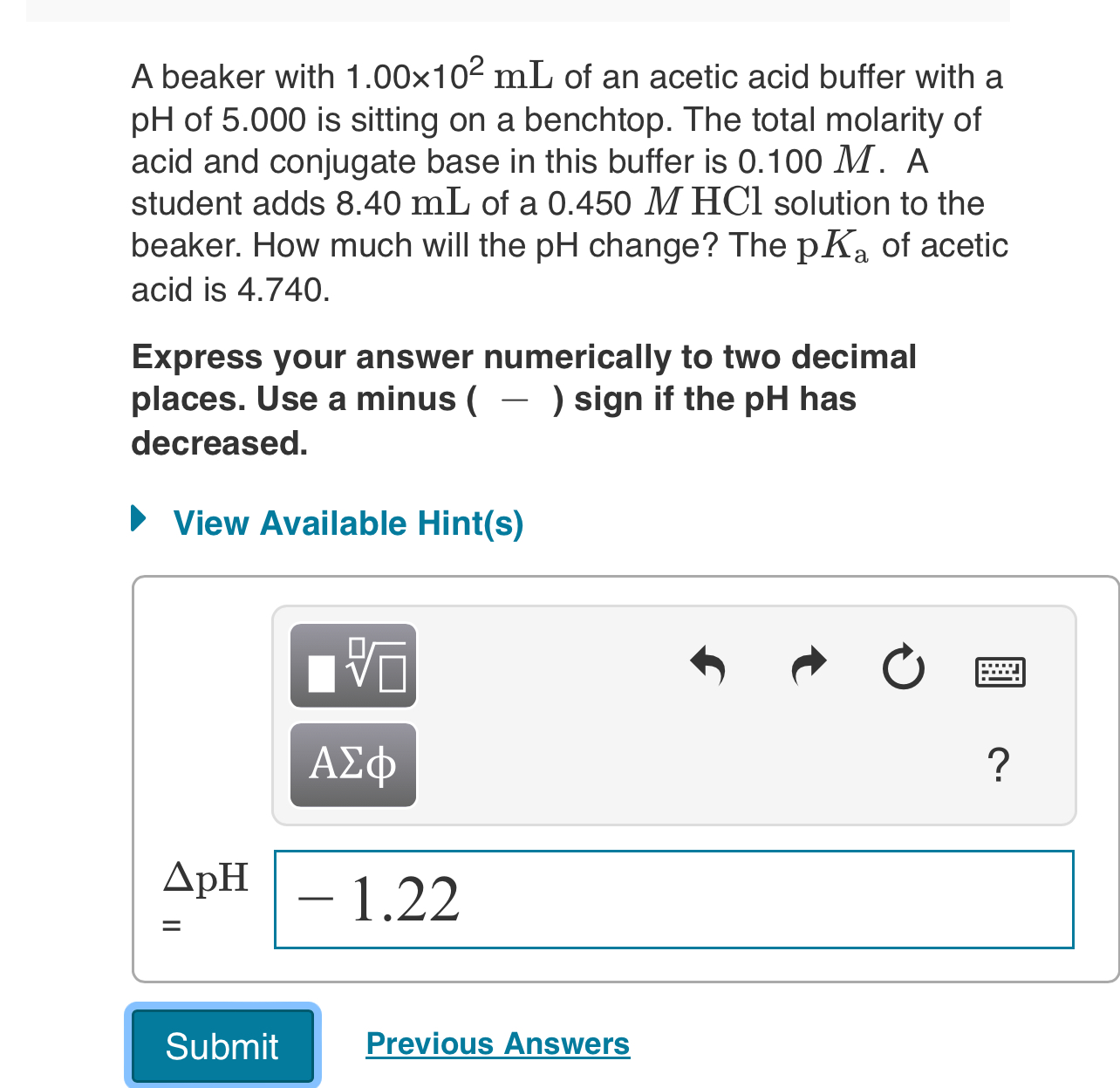Open the Greek symbols ΑΣφ palette
The width and height of the screenshot is (1120, 1088).
point(352,765)
